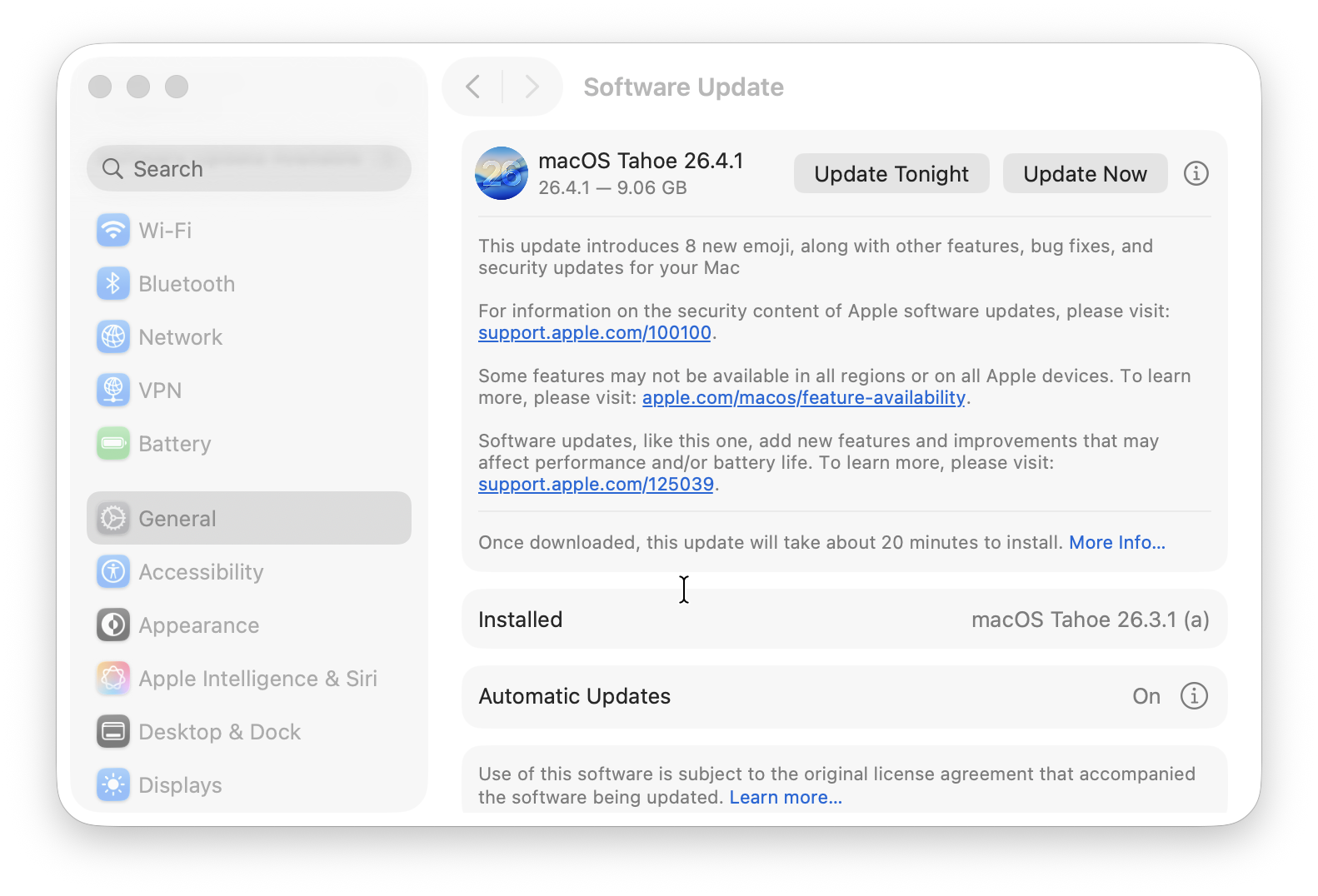Click the macOS Tahoe 26 update icon
The width and height of the screenshot is (1318, 896).
502,173
